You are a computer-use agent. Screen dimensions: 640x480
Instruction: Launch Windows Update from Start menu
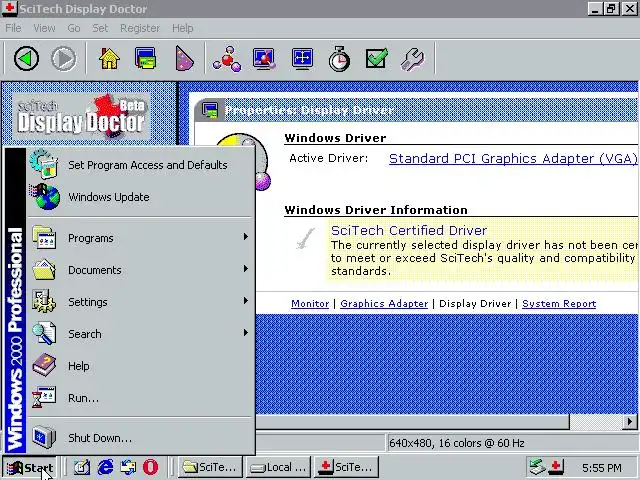(x=140, y=197)
